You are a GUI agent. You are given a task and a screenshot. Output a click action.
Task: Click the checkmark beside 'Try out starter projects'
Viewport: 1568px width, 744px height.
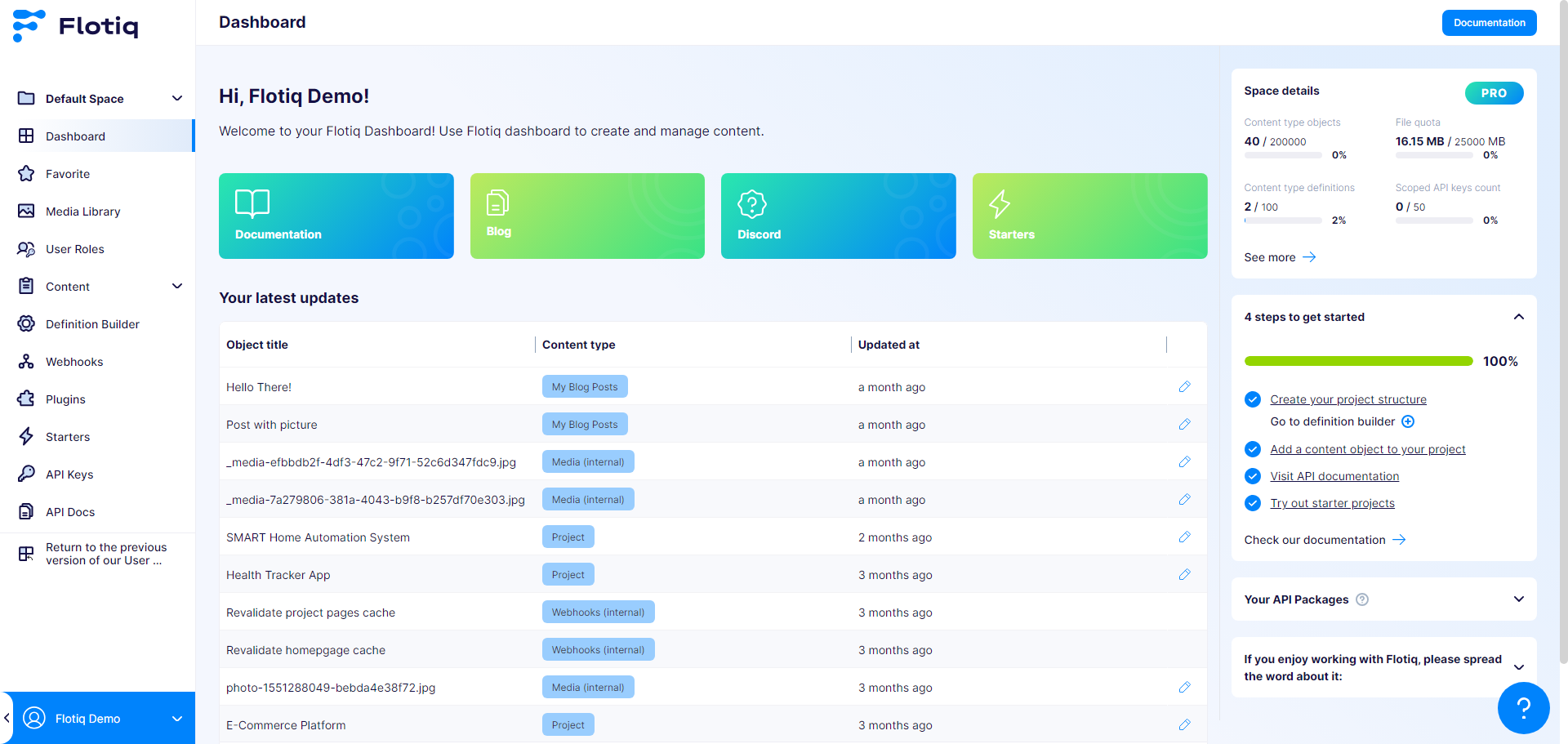pyautogui.click(x=1253, y=503)
